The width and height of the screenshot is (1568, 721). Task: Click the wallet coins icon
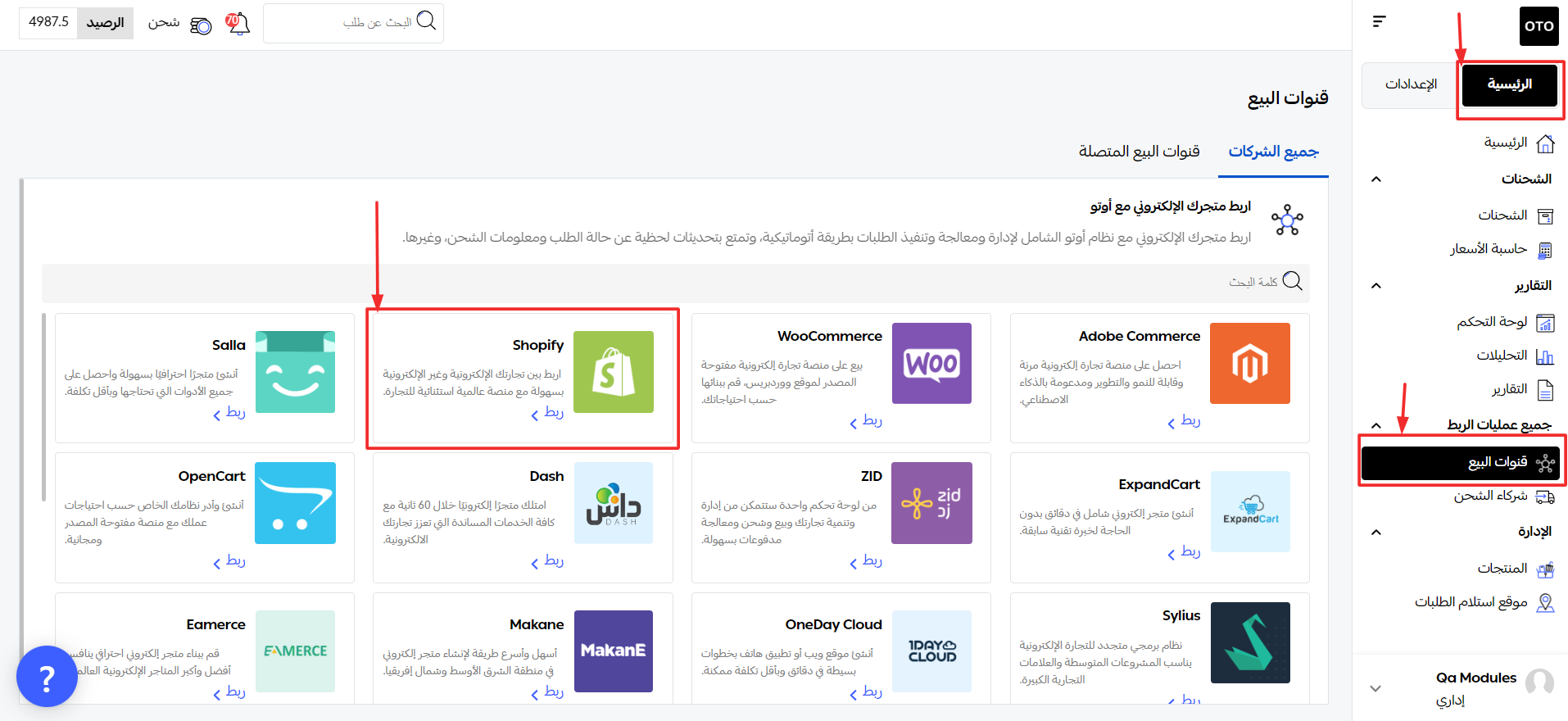[201, 25]
